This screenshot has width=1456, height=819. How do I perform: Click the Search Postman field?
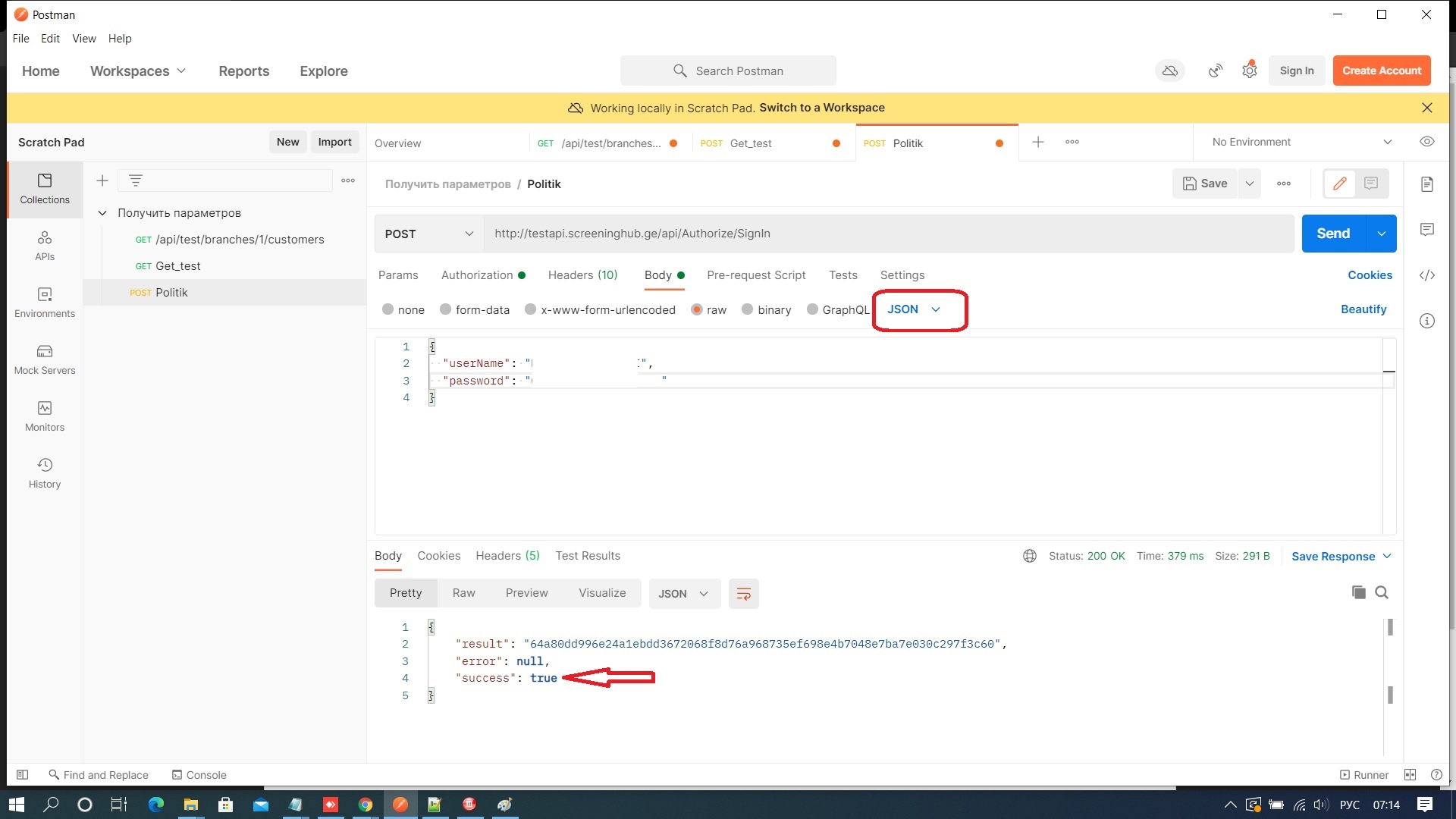coord(728,71)
